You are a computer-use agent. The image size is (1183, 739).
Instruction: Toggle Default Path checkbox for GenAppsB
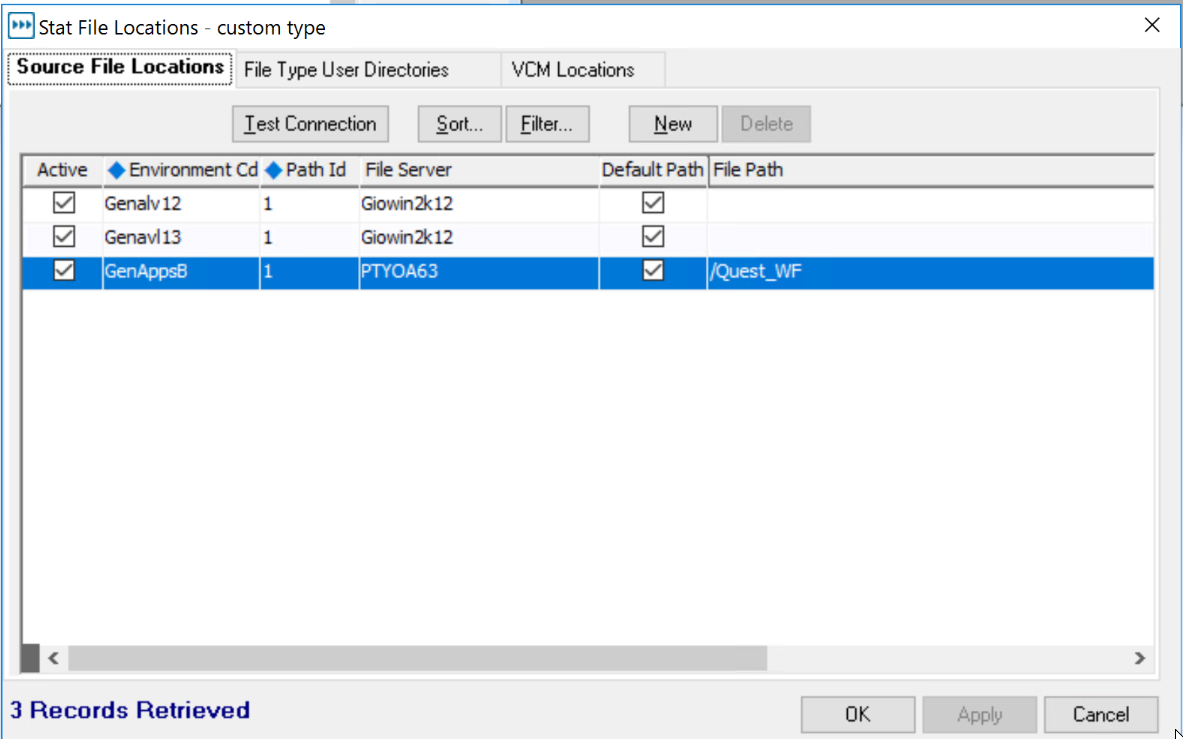(653, 271)
